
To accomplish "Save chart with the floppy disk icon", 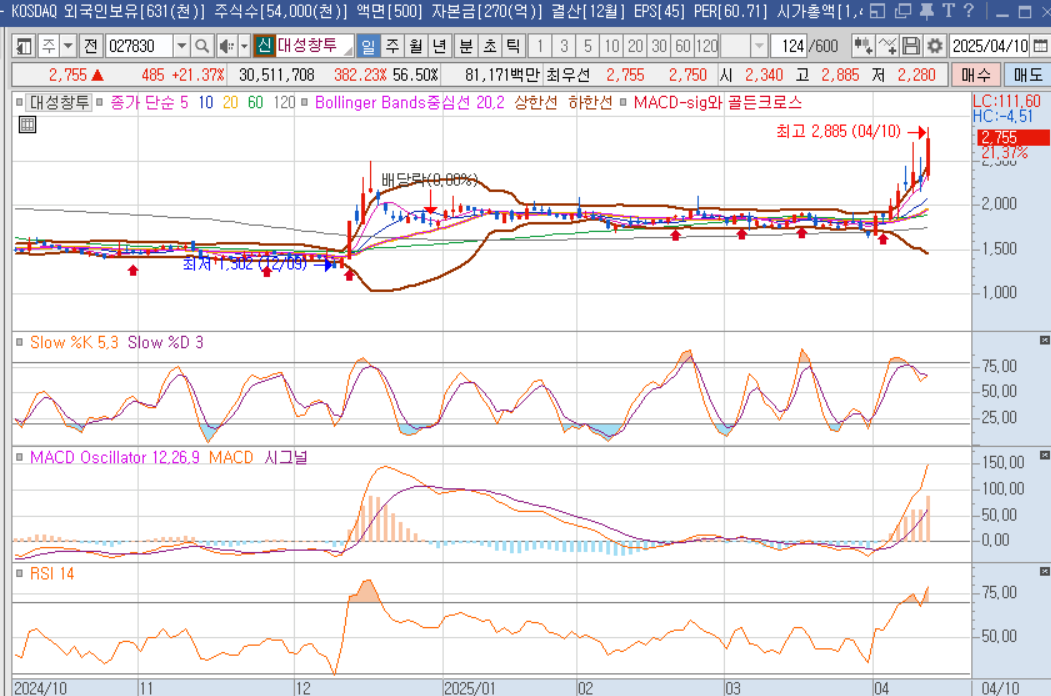I will (x=911, y=46).
